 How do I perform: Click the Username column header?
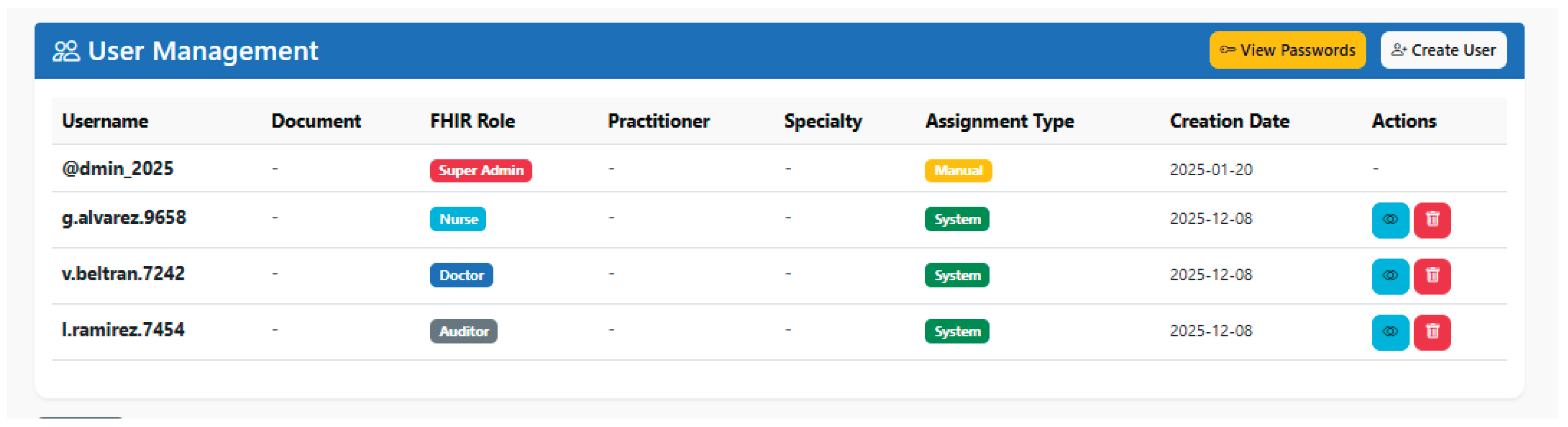tap(105, 121)
